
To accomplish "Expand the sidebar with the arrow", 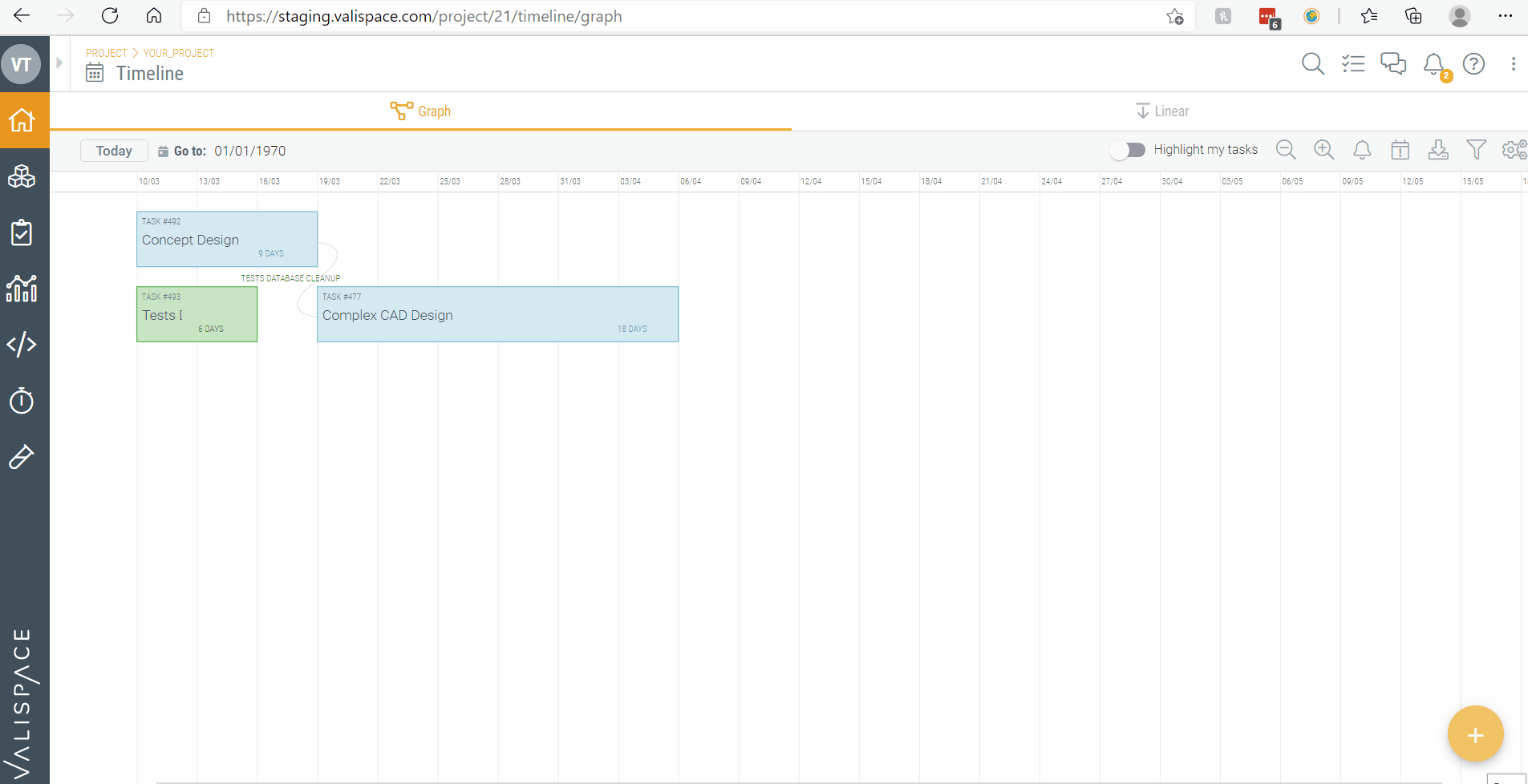I will [x=59, y=63].
